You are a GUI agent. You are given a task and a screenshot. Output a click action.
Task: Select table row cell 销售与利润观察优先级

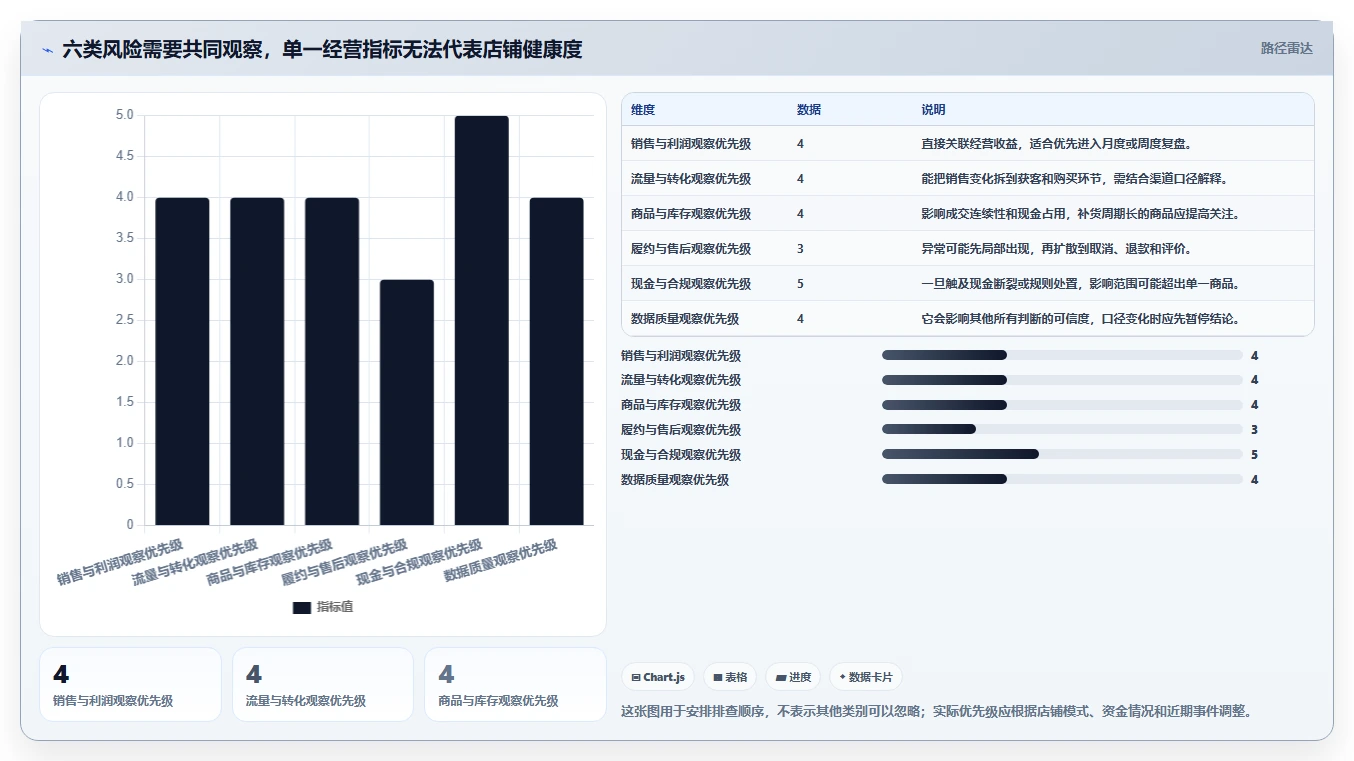[691, 144]
